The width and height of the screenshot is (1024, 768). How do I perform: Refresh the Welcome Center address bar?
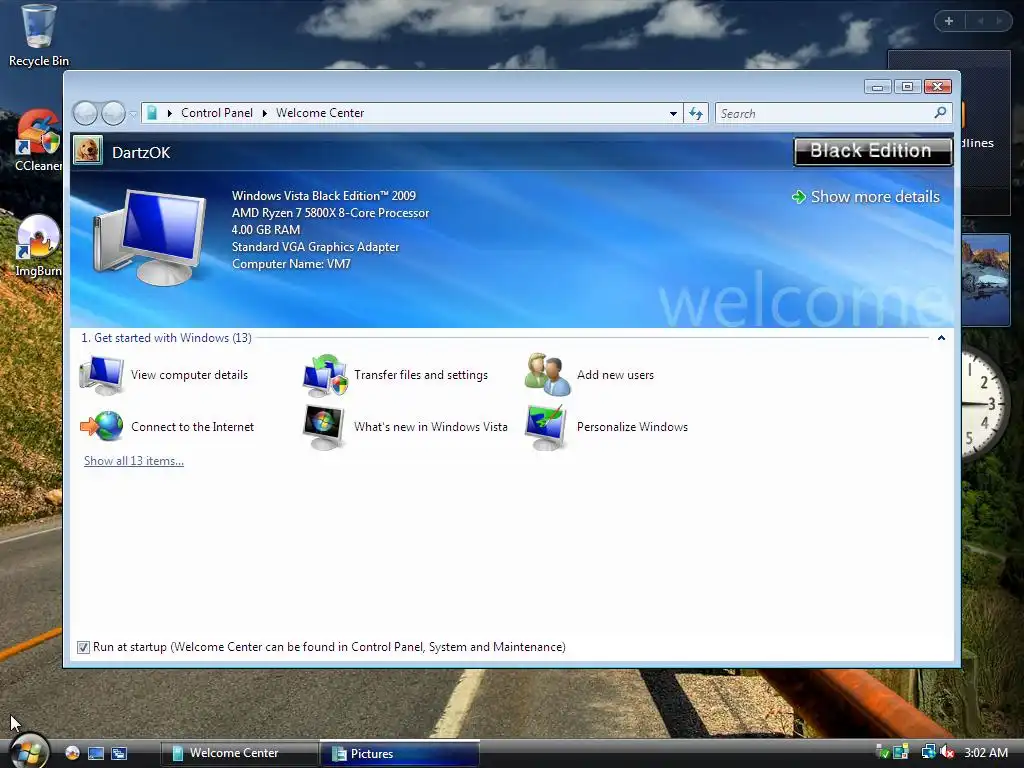pyautogui.click(x=696, y=114)
